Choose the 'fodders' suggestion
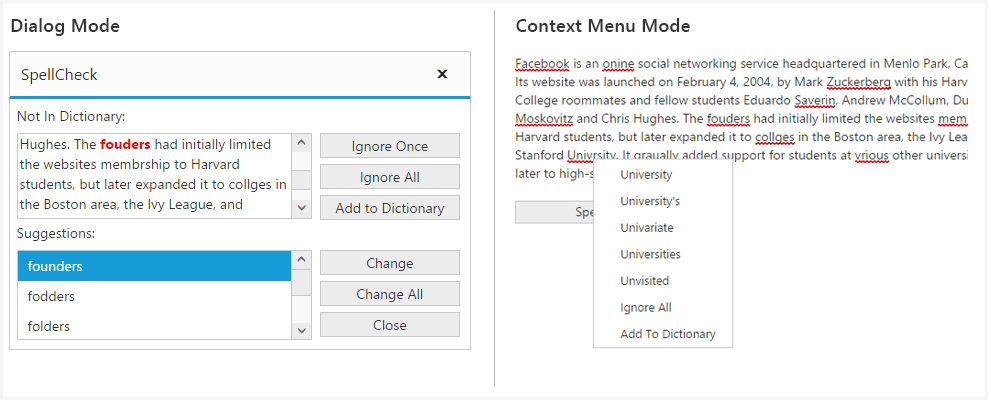Screen dimensions: 988x400 click(155, 296)
